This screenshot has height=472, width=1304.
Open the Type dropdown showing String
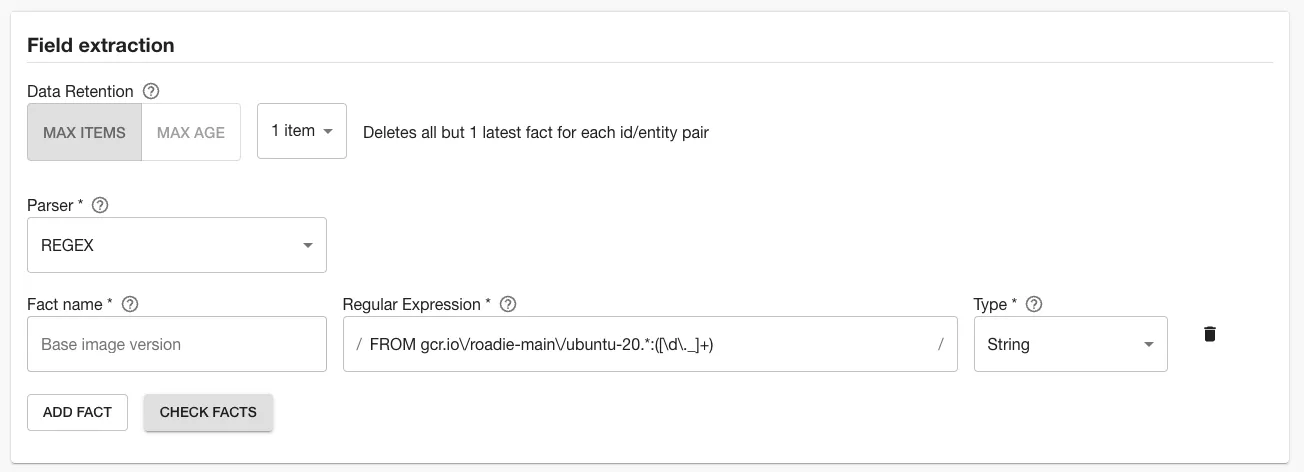[x=1069, y=344]
